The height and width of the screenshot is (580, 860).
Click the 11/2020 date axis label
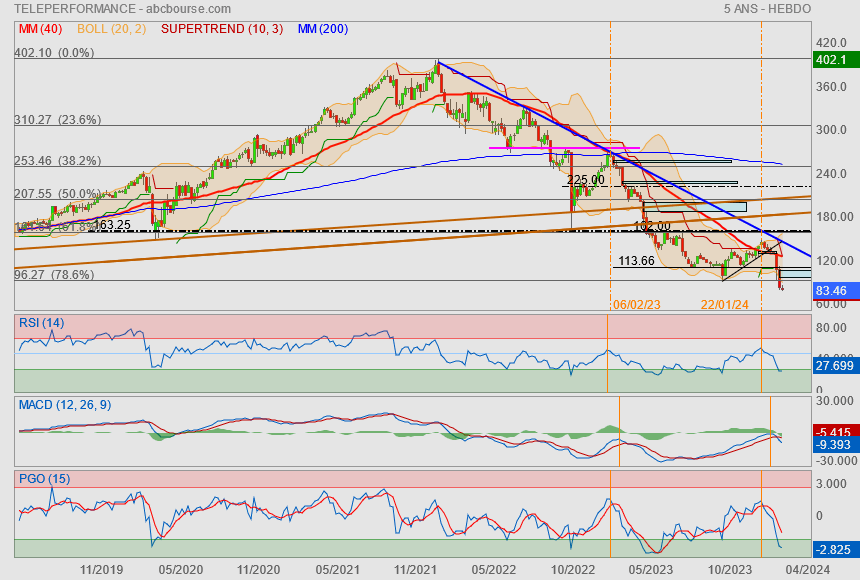(258, 570)
